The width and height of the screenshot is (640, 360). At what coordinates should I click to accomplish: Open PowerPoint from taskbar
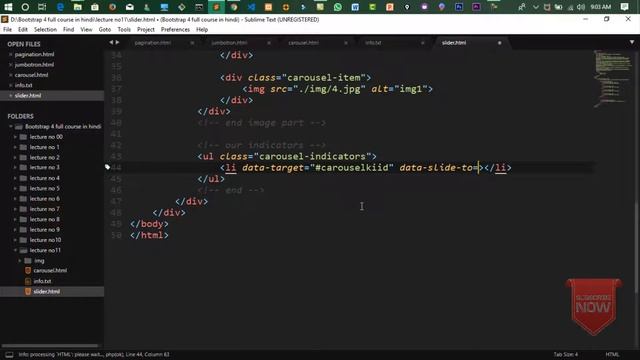(390, 7)
